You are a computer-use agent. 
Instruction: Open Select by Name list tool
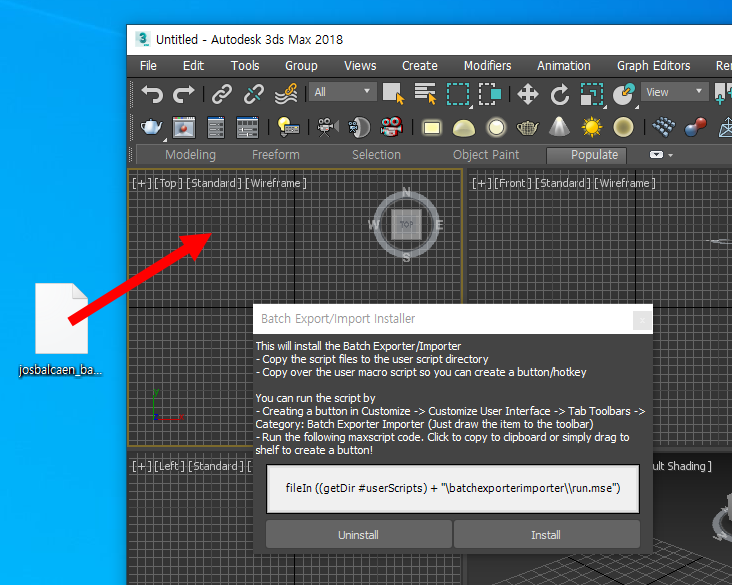pos(425,93)
